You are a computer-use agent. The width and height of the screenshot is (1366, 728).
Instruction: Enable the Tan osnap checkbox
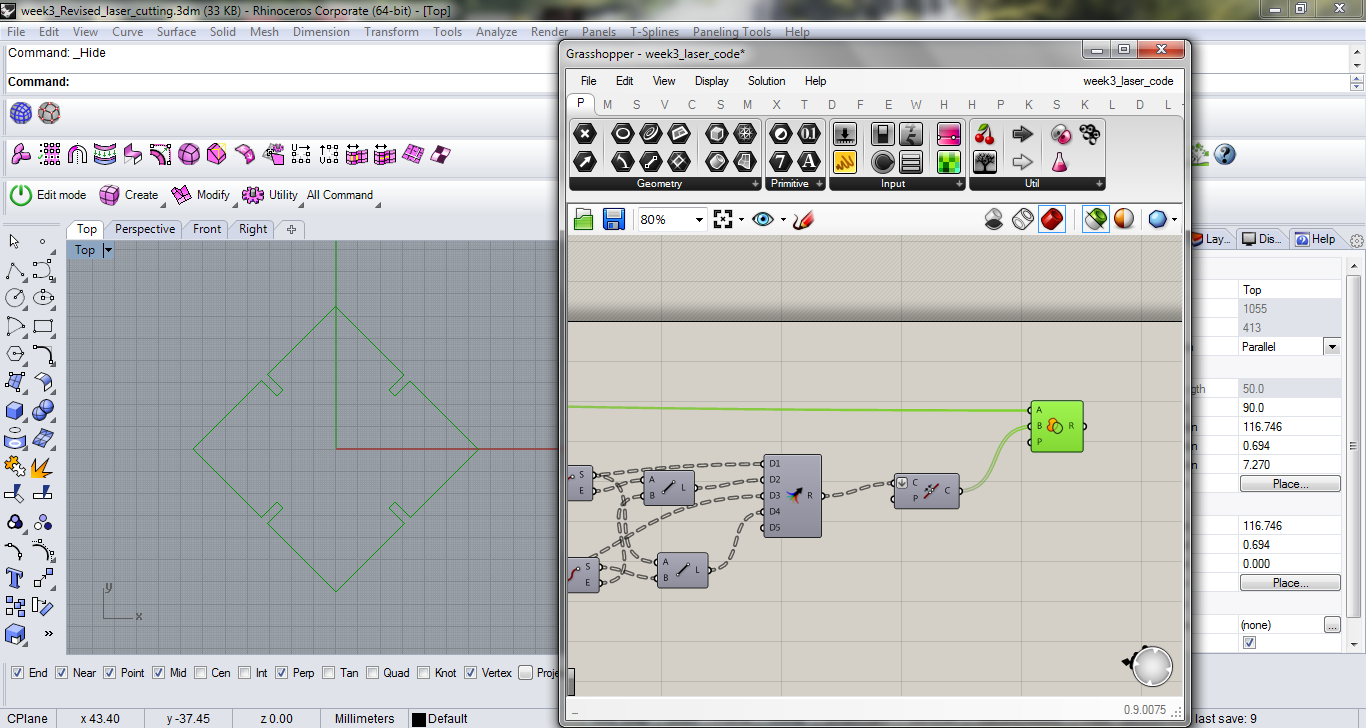329,673
